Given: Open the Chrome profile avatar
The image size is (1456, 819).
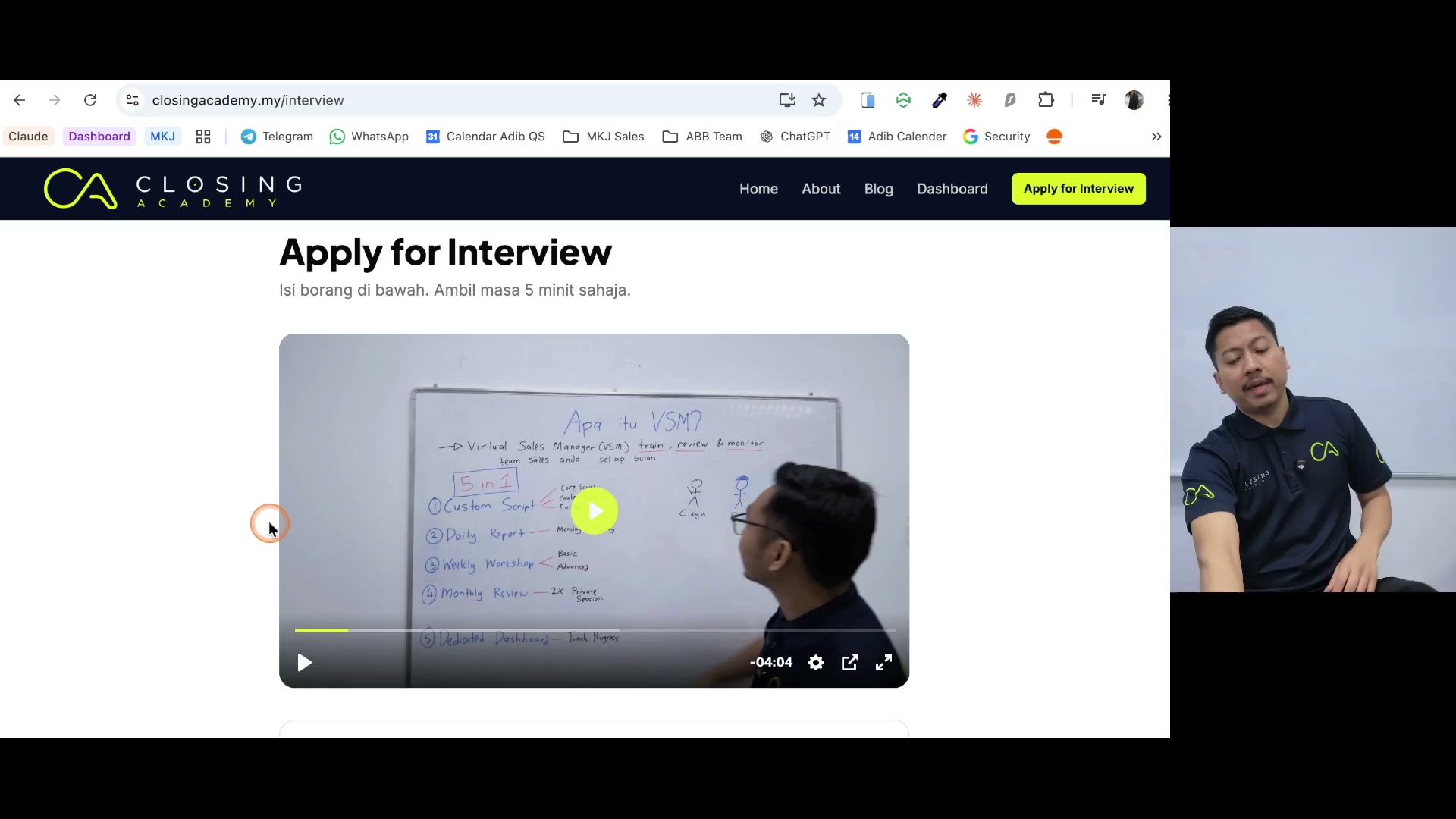Looking at the screenshot, I should [x=1134, y=100].
